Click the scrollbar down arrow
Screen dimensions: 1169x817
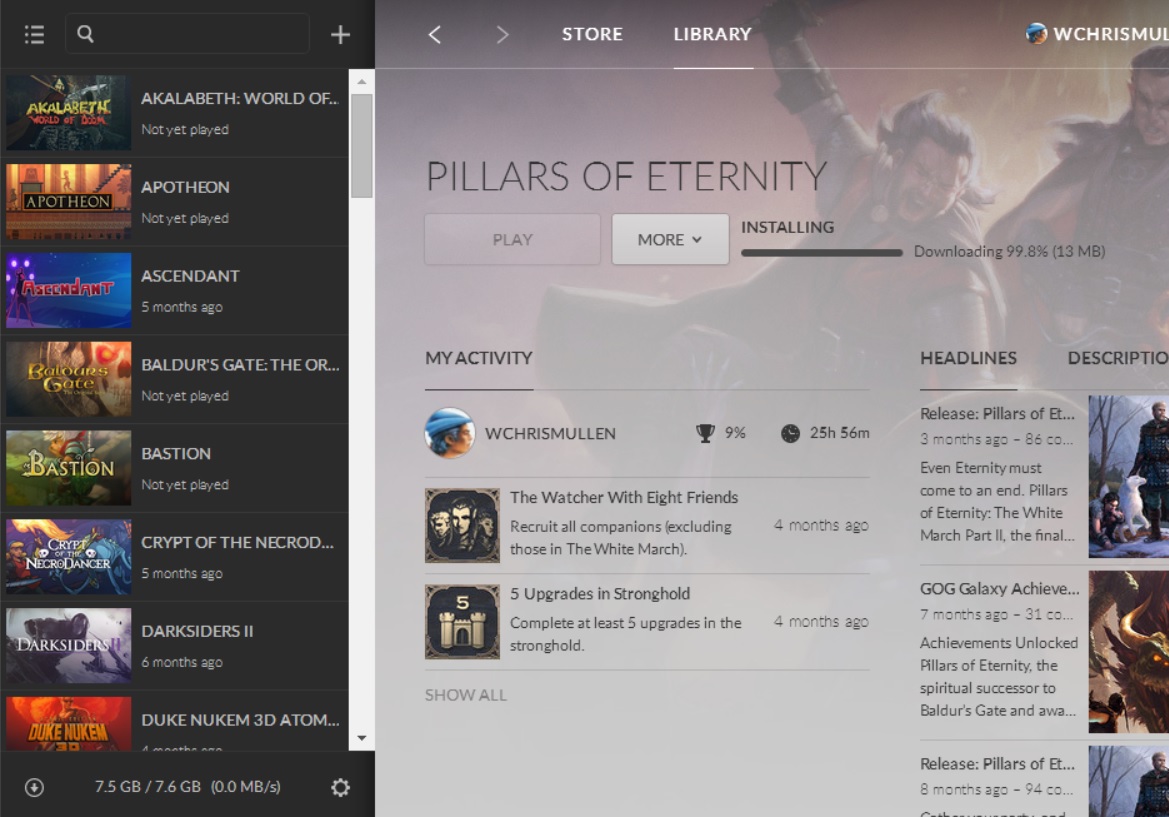coord(362,738)
